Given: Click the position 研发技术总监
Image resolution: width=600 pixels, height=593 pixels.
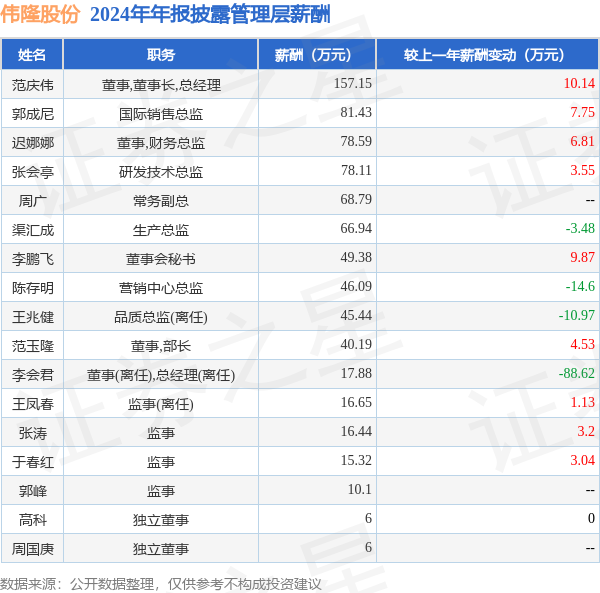Looking at the screenshot, I should 161,172.
